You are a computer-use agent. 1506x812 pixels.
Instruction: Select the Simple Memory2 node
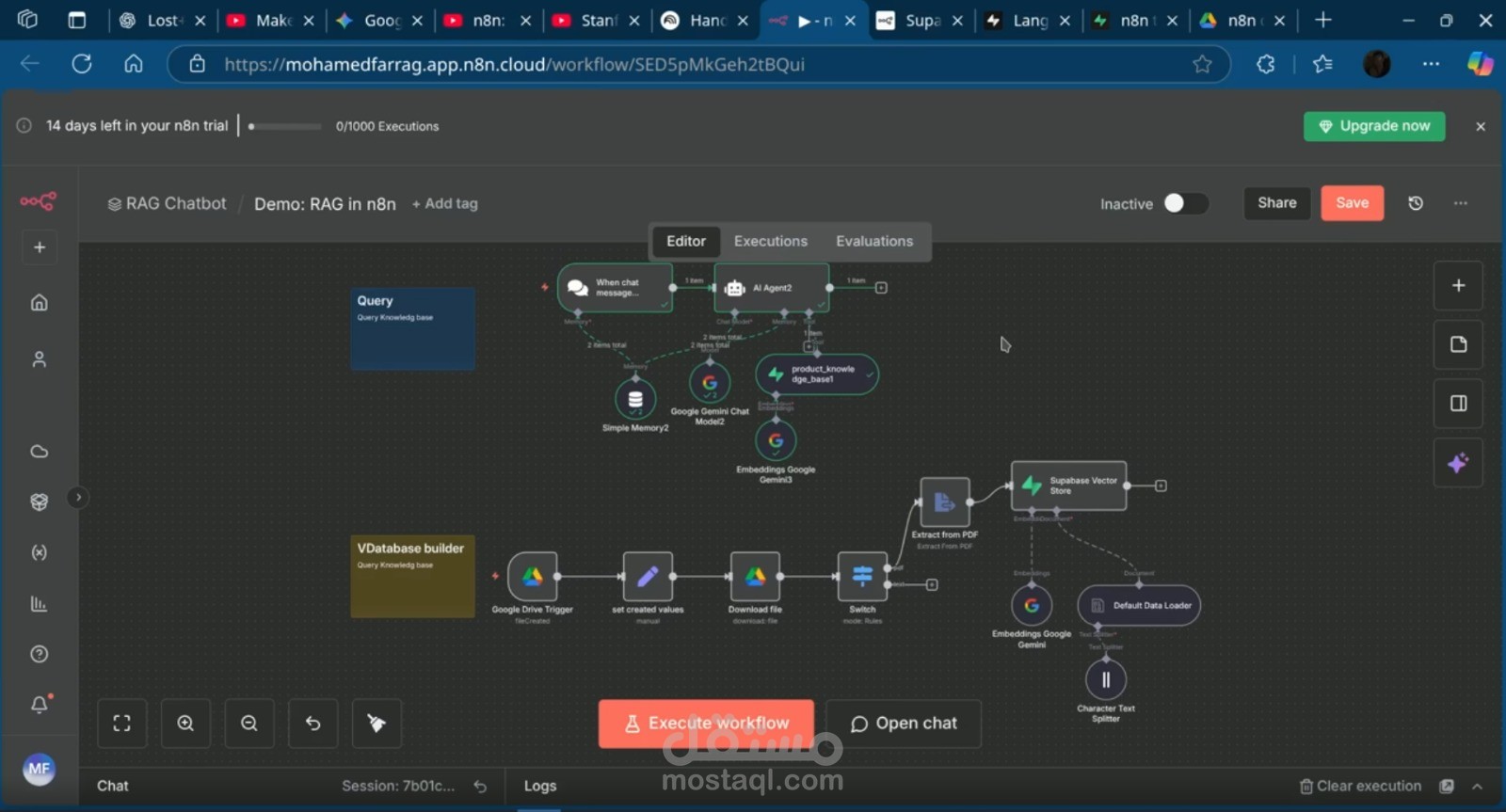click(635, 400)
